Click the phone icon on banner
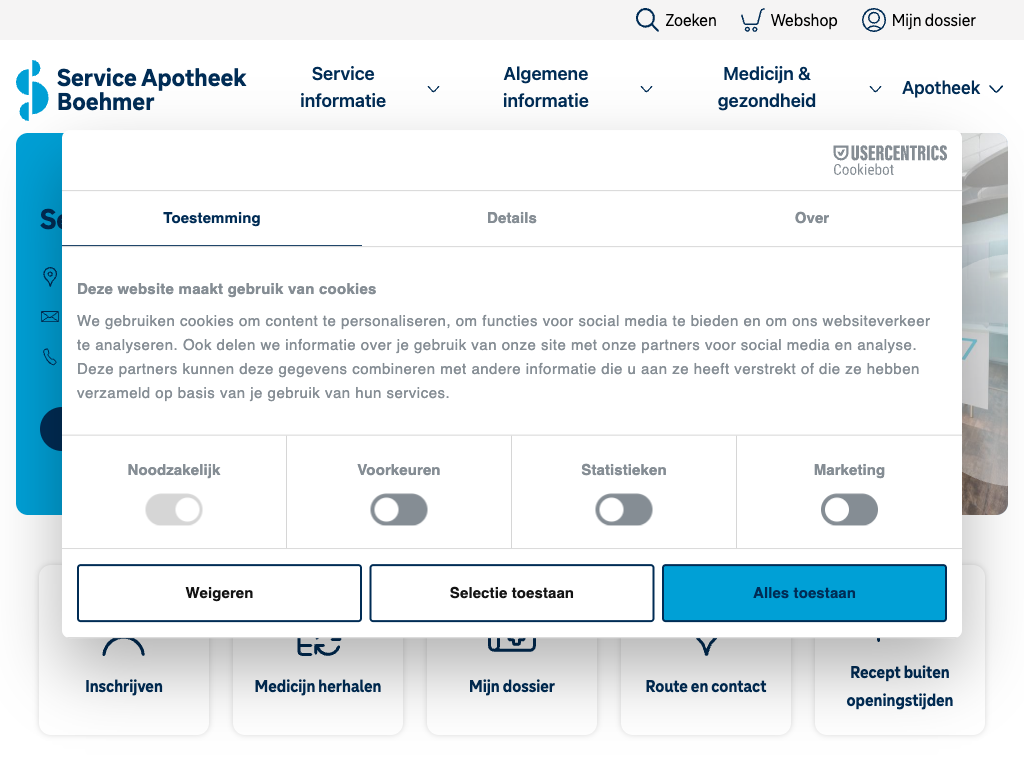 coord(50,356)
